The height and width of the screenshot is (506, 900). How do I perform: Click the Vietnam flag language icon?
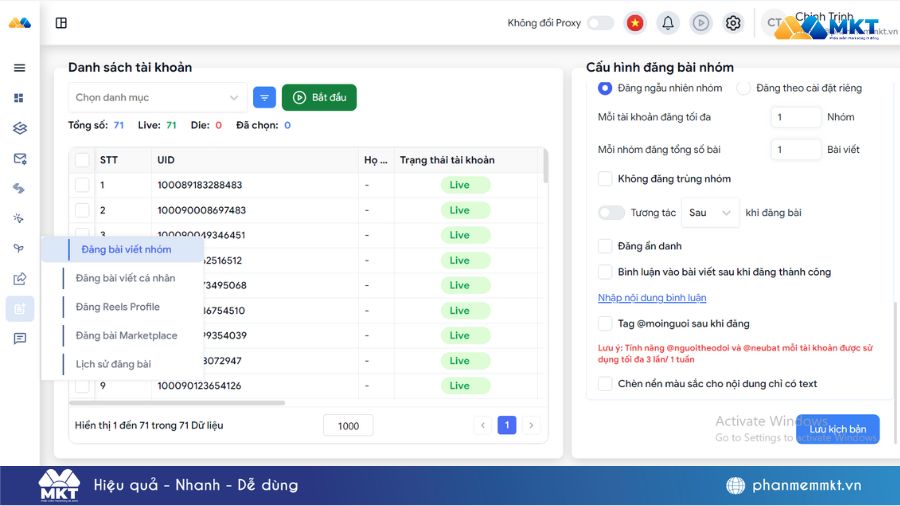pos(635,23)
